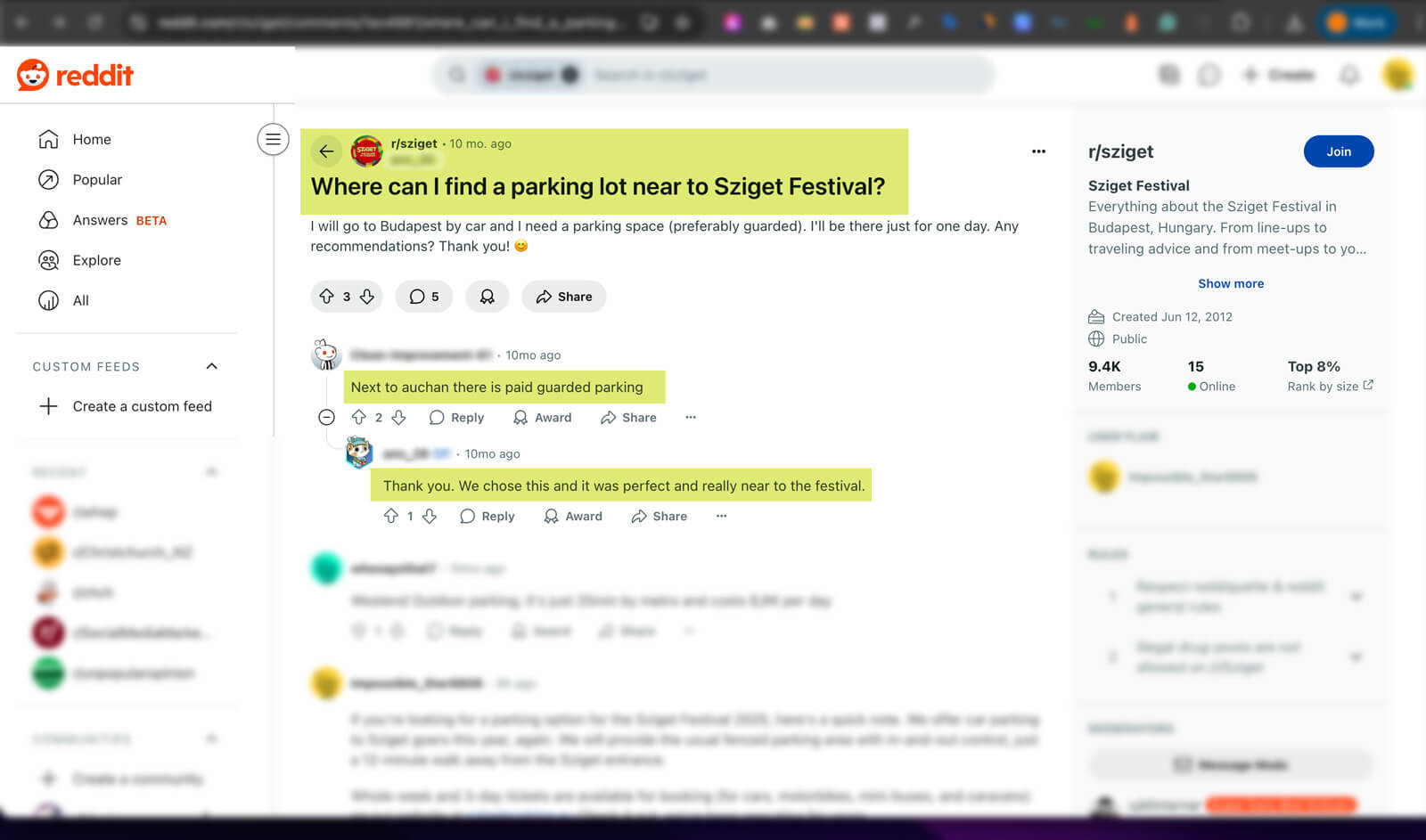Collapse the Recent section in sidebar
1426x840 pixels.
click(211, 471)
